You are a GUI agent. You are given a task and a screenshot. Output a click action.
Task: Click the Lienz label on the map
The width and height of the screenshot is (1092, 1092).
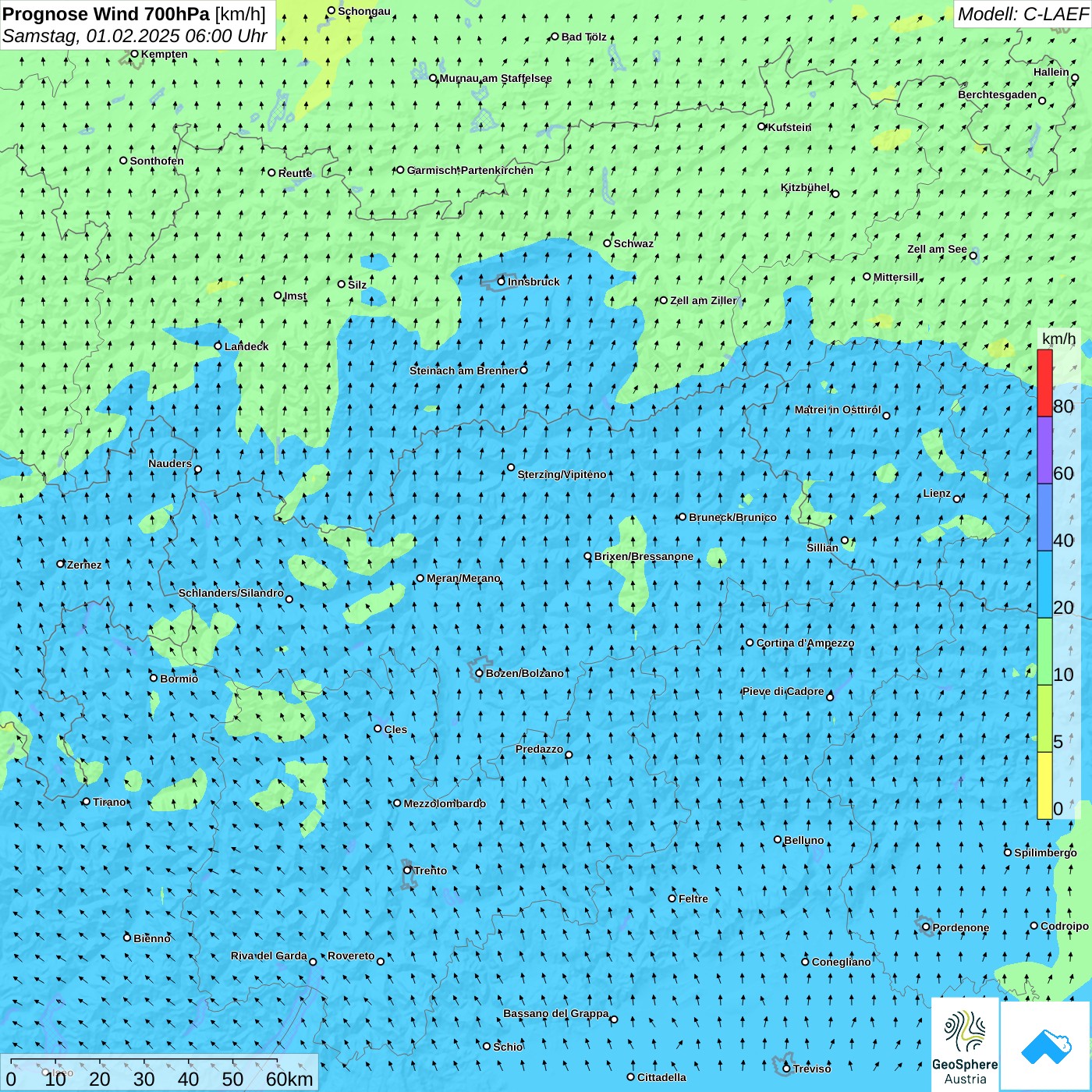[937, 493]
